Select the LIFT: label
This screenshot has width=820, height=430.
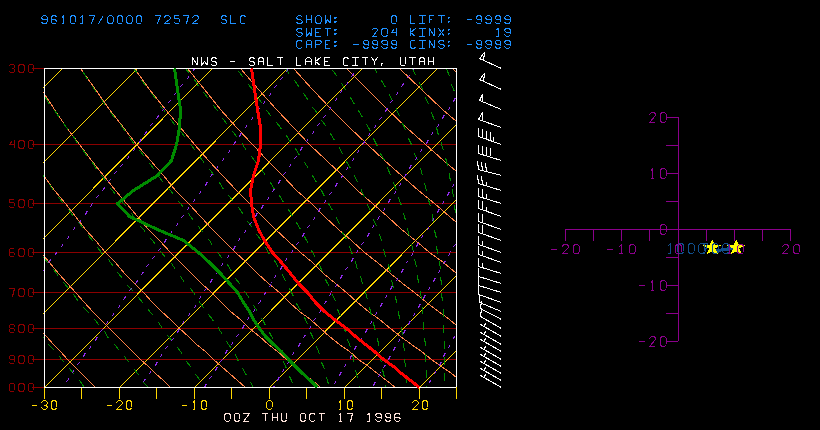(430, 20)
